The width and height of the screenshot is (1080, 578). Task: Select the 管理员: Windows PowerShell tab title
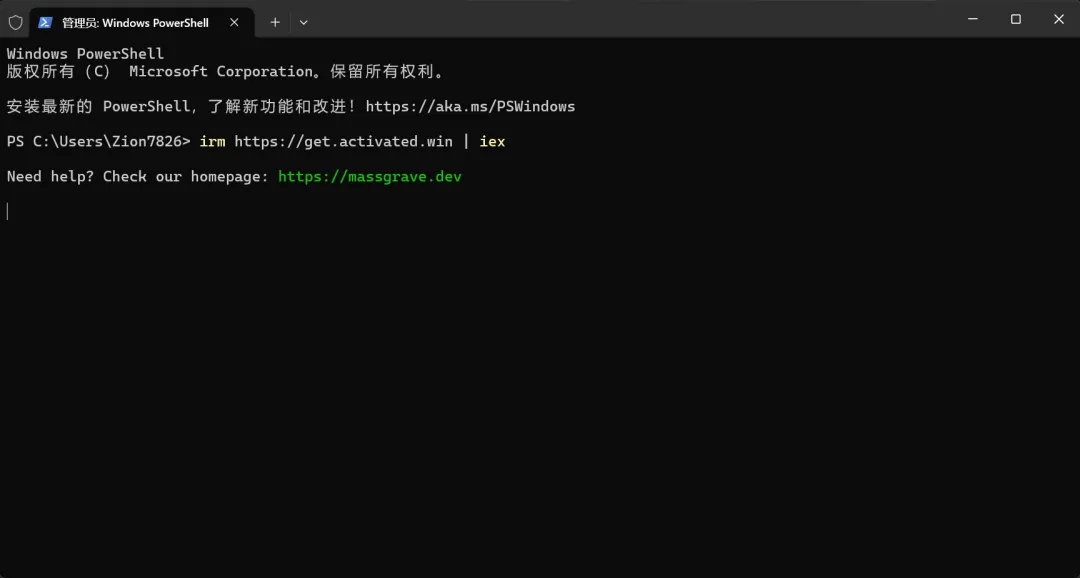tap(135, 23)
